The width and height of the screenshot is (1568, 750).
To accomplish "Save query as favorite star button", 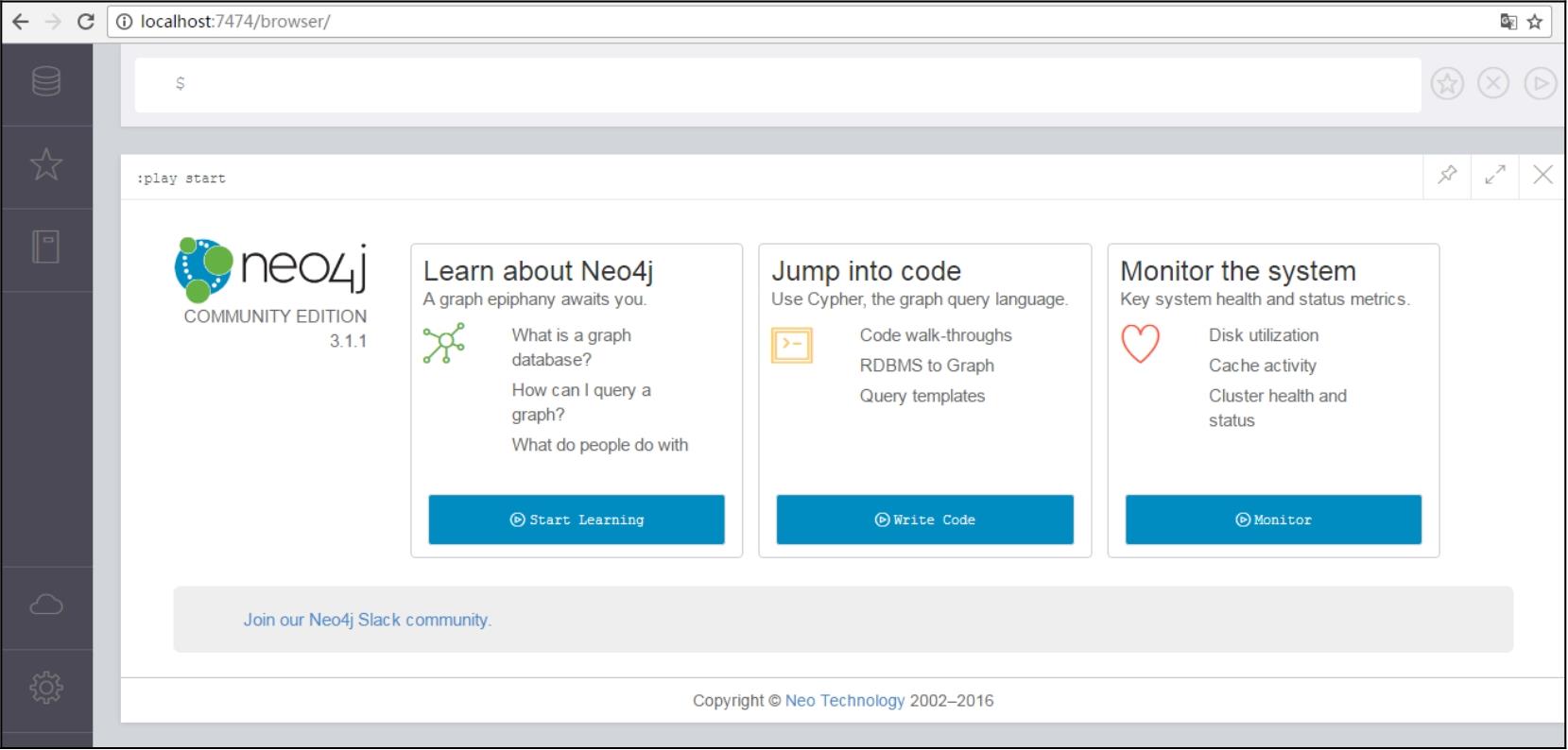I will (x=1447, y=84).
